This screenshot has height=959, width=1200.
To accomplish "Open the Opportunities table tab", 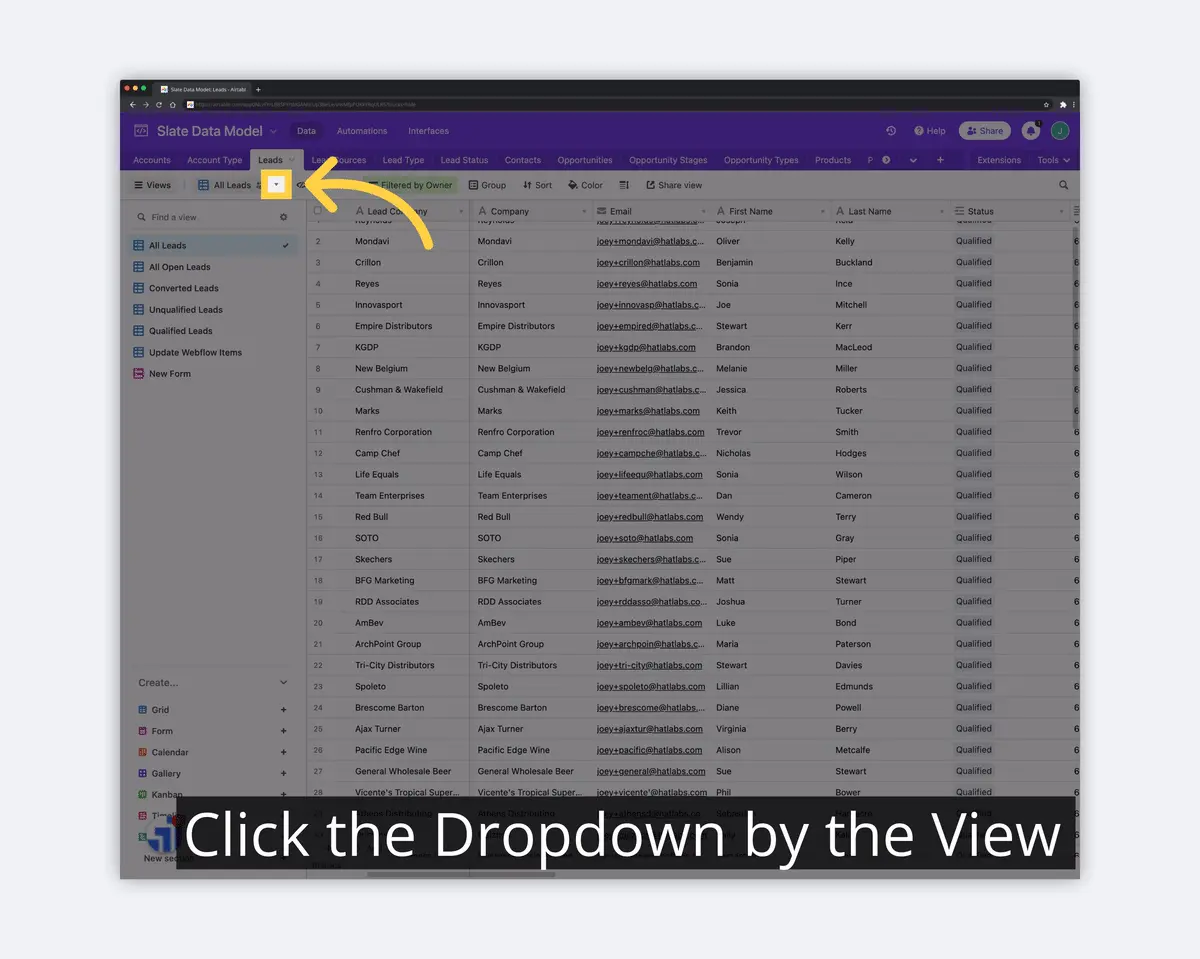I will pos(585,160).
